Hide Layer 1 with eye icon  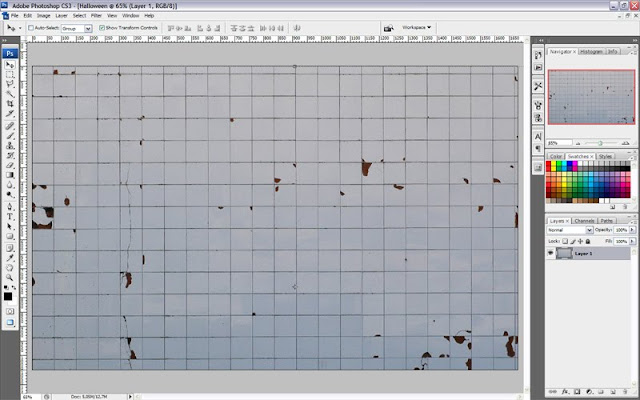551,253
